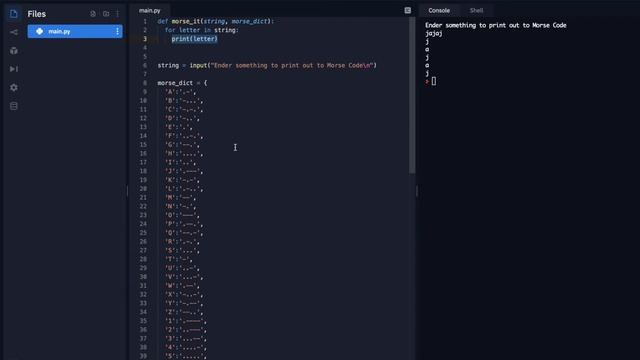The image size is (640, 360).
Task: Focus the console prompt input cursor
Action: click(x=433, y=81)
